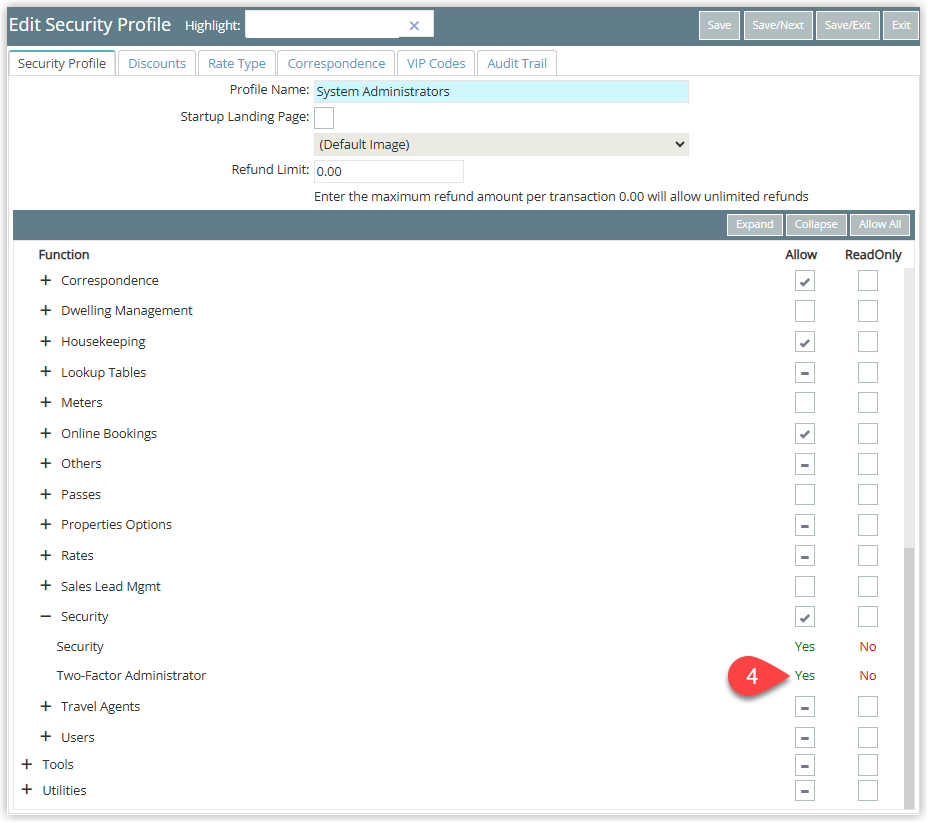This screenshot has width=928, height=823.
Task: Expand the Rates function row
Action: 46,556
